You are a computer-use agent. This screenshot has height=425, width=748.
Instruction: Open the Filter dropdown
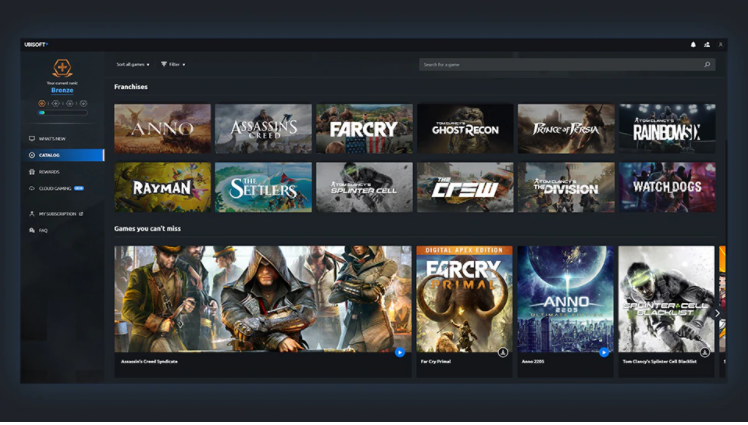(x=173, y=65)
